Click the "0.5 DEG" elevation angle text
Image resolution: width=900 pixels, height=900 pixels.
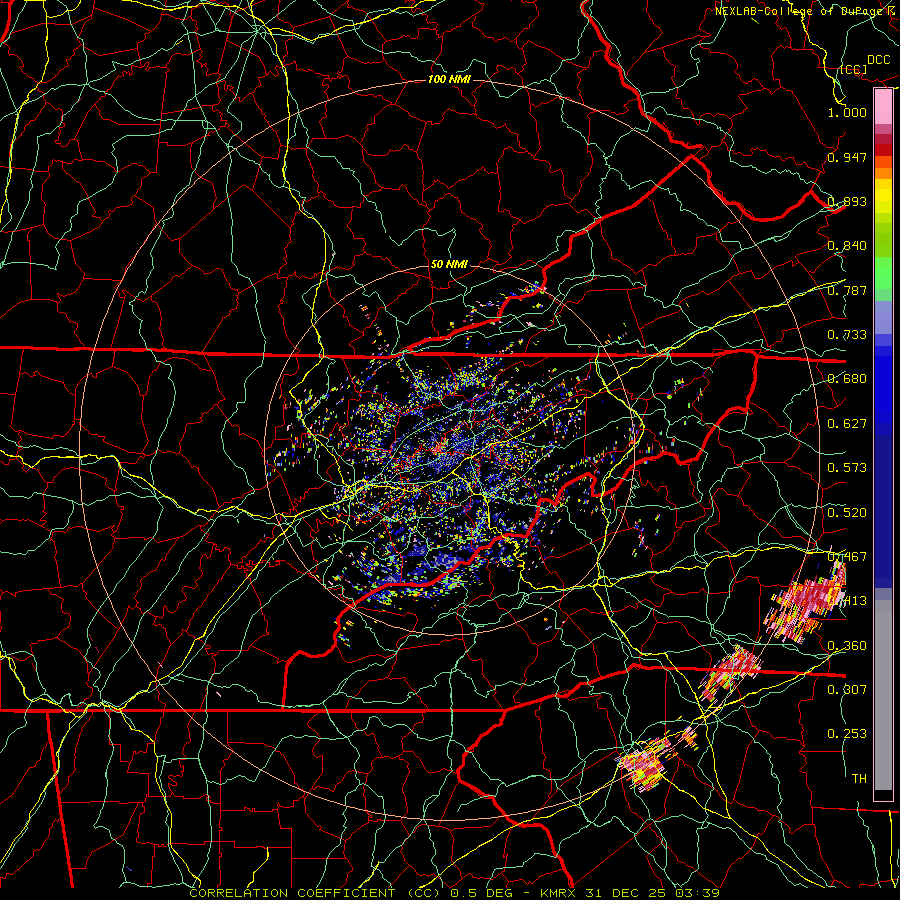tap(482, 893)
